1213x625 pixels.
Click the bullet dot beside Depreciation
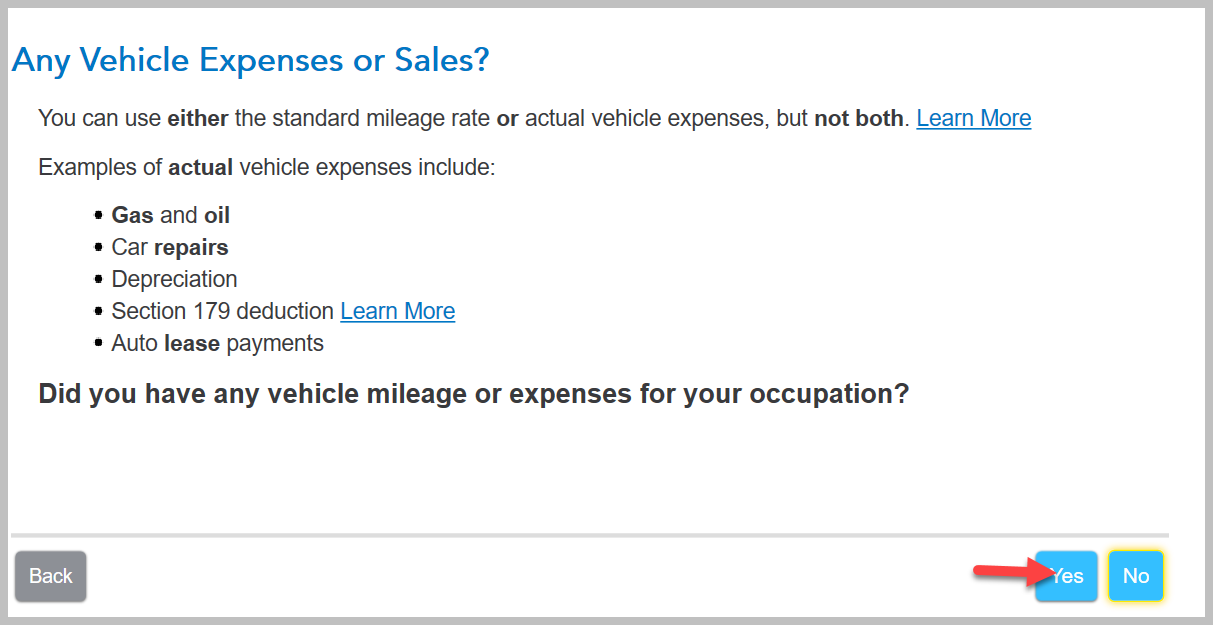99,279
